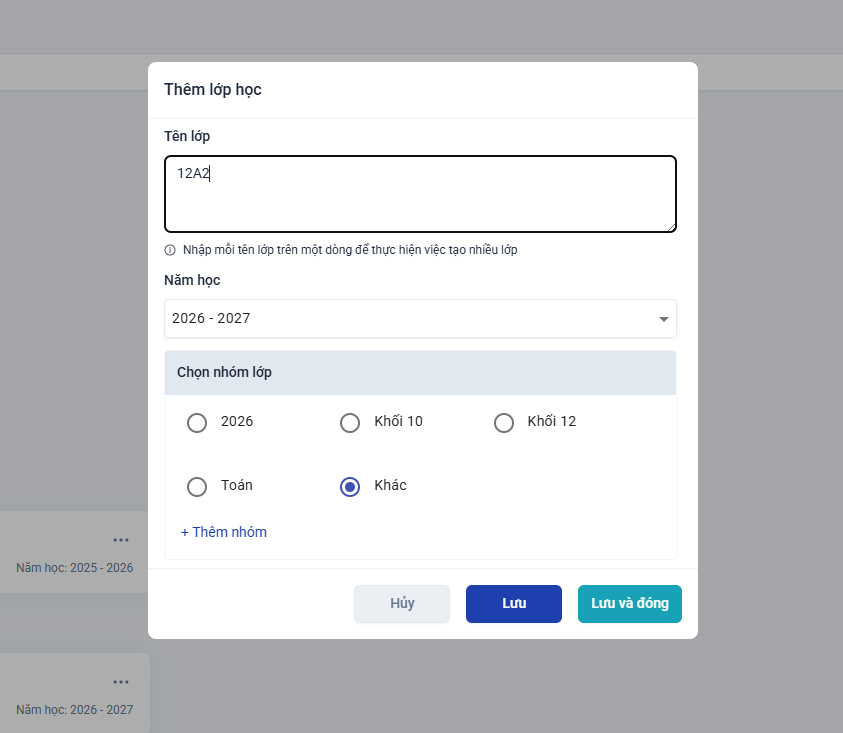Viewport: 843px width, 733px height.
Task: Click the Hủy cancel button
Action: pyautogui.click(x=402, y=604)
